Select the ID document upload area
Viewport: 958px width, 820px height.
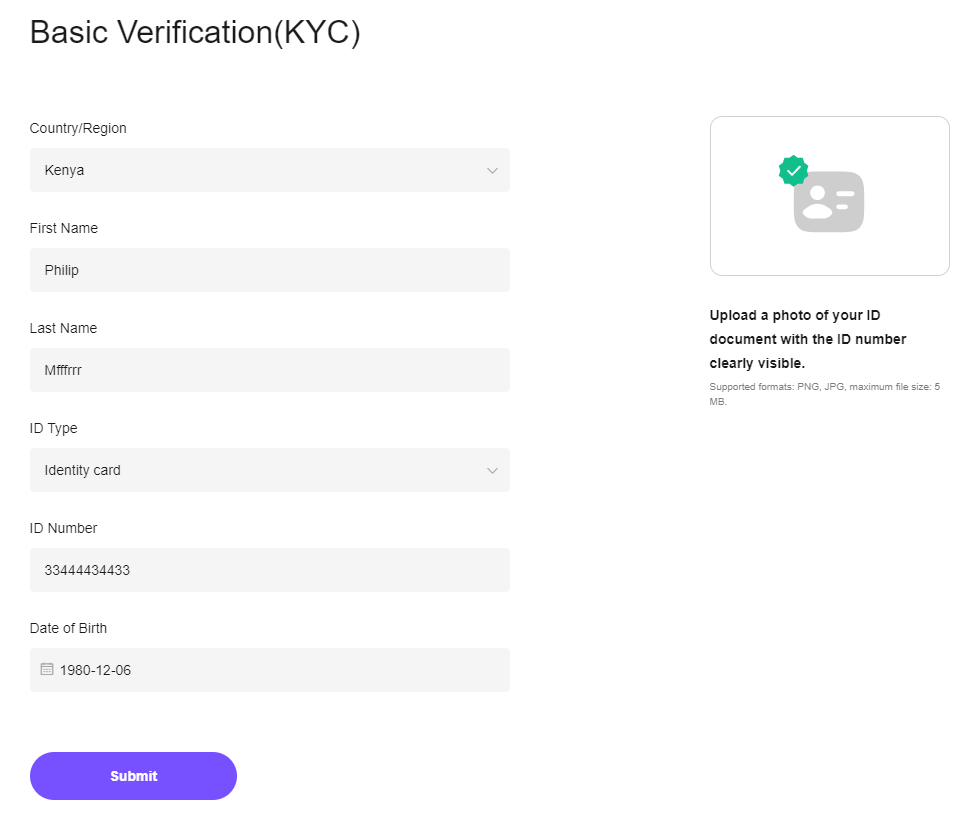pyautogui.click(x=829, y=195)
